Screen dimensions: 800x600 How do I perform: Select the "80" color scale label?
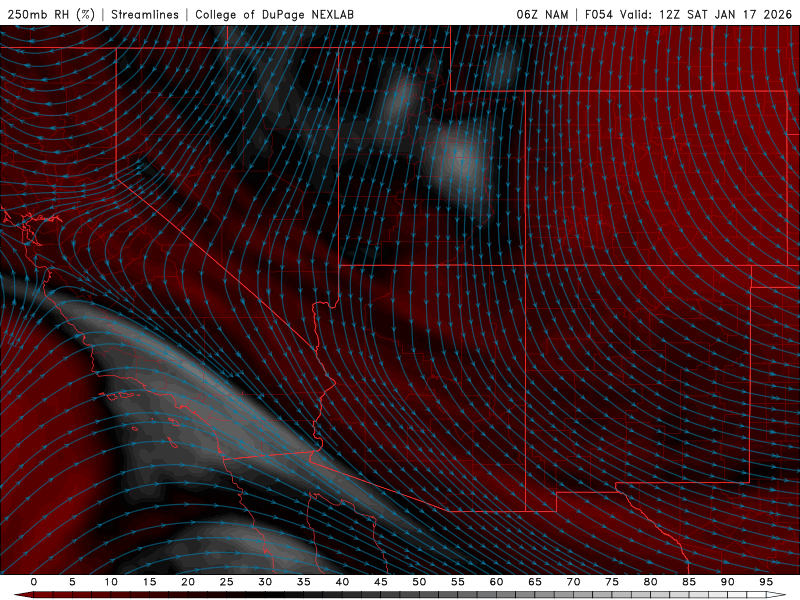click(650, 582)
